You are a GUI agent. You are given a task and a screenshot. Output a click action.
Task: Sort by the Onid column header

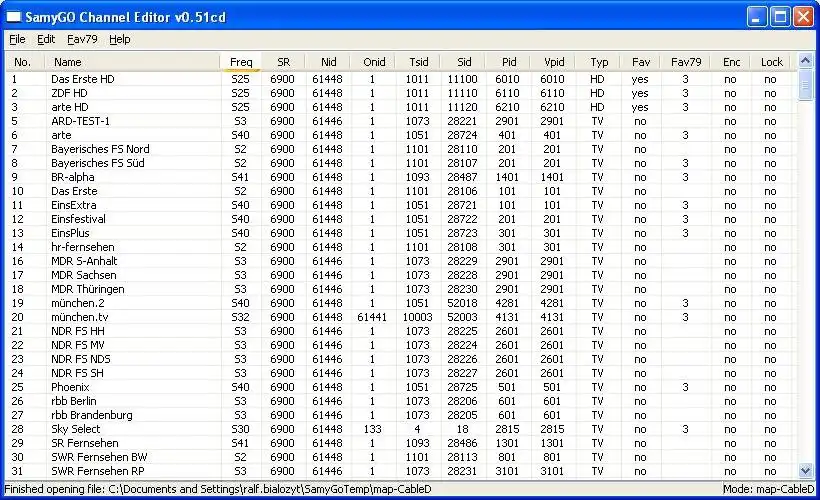pyautogui.click(x=374, y=62)
